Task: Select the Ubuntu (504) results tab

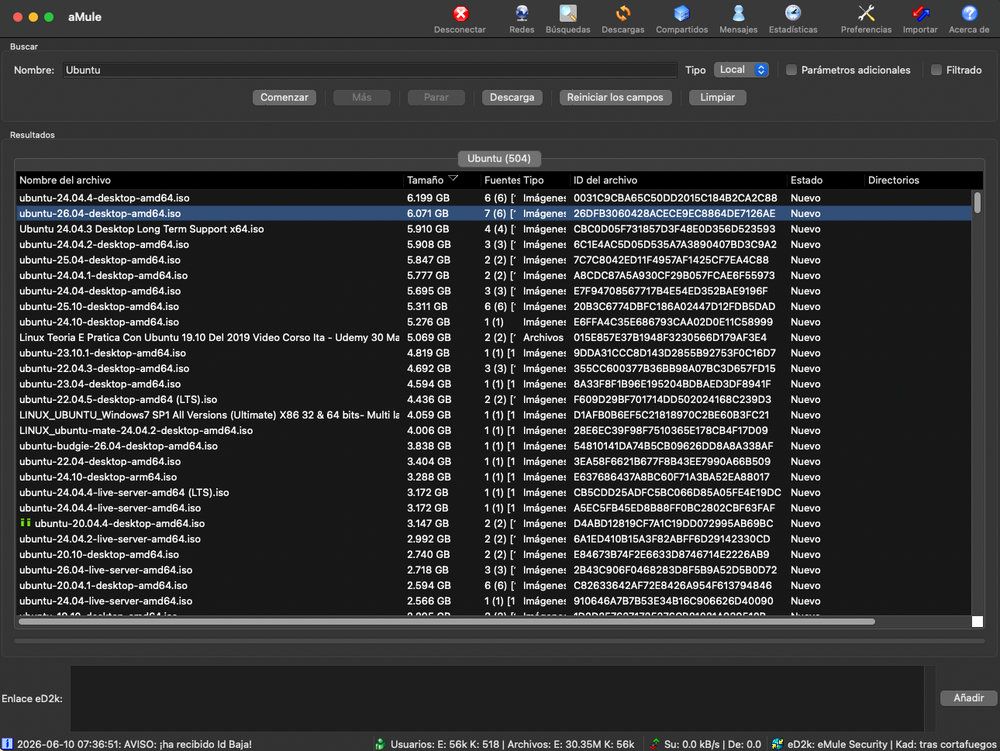Action: pyautogui.click(x=499, y=158)
